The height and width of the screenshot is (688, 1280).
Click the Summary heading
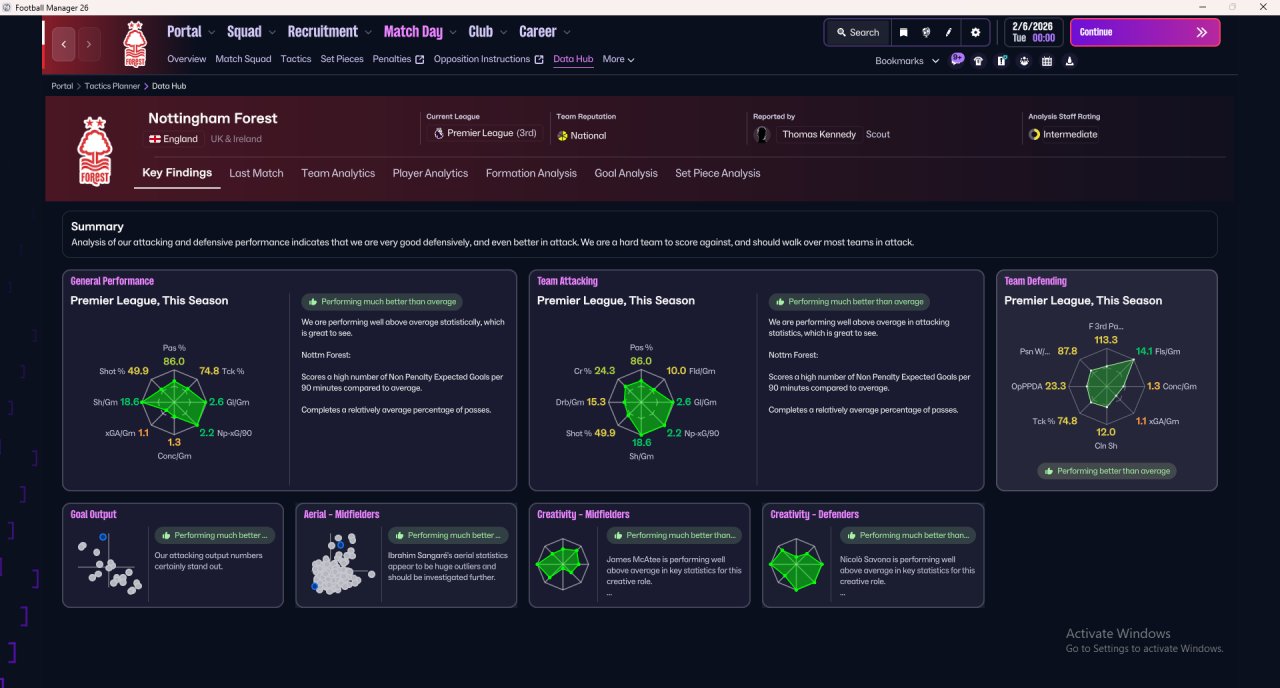(x=97, y=226)
